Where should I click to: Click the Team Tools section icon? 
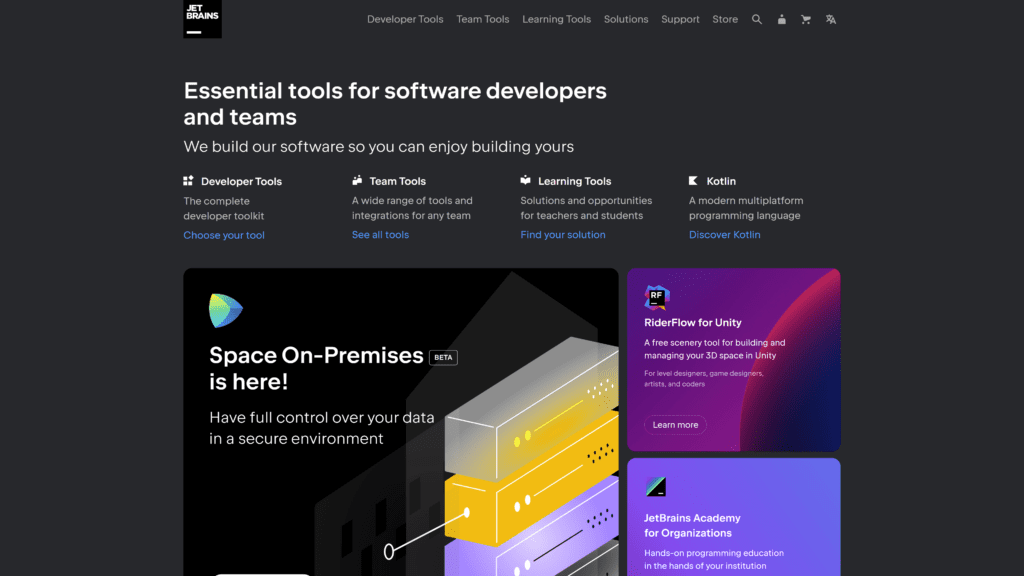click(x=357, y=180)
